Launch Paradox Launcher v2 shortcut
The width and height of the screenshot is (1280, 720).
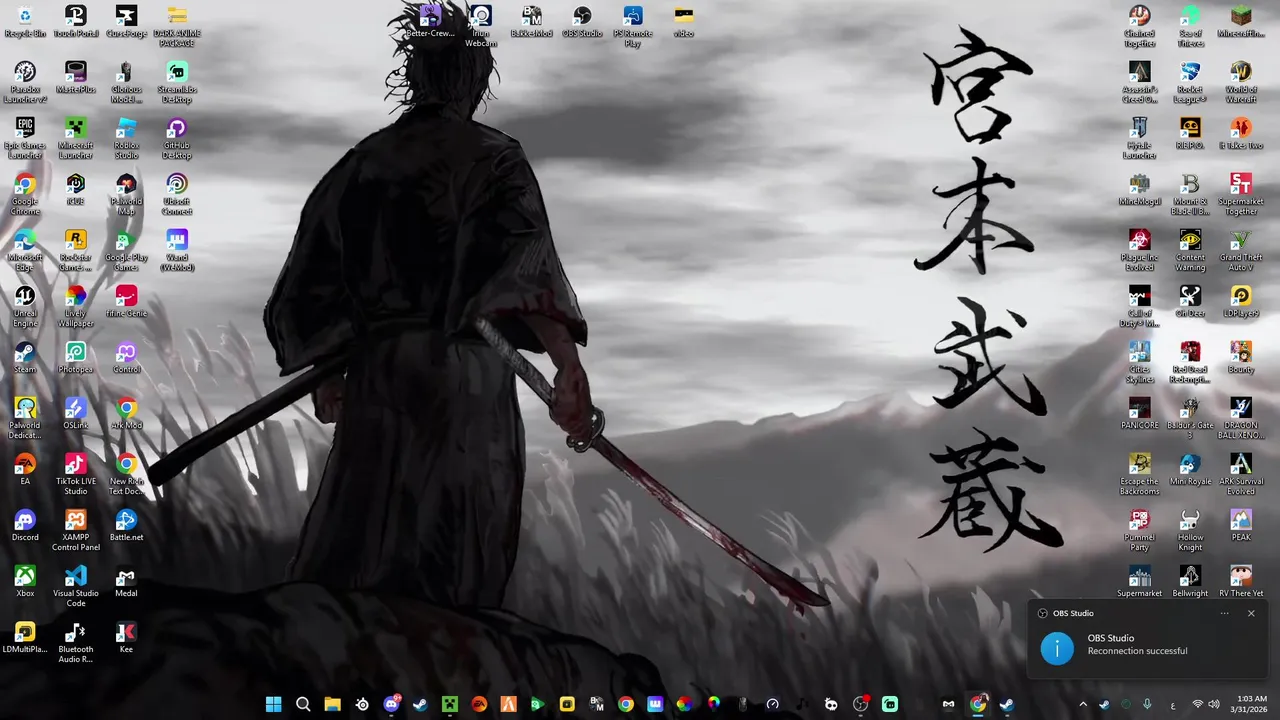(25, 83)
